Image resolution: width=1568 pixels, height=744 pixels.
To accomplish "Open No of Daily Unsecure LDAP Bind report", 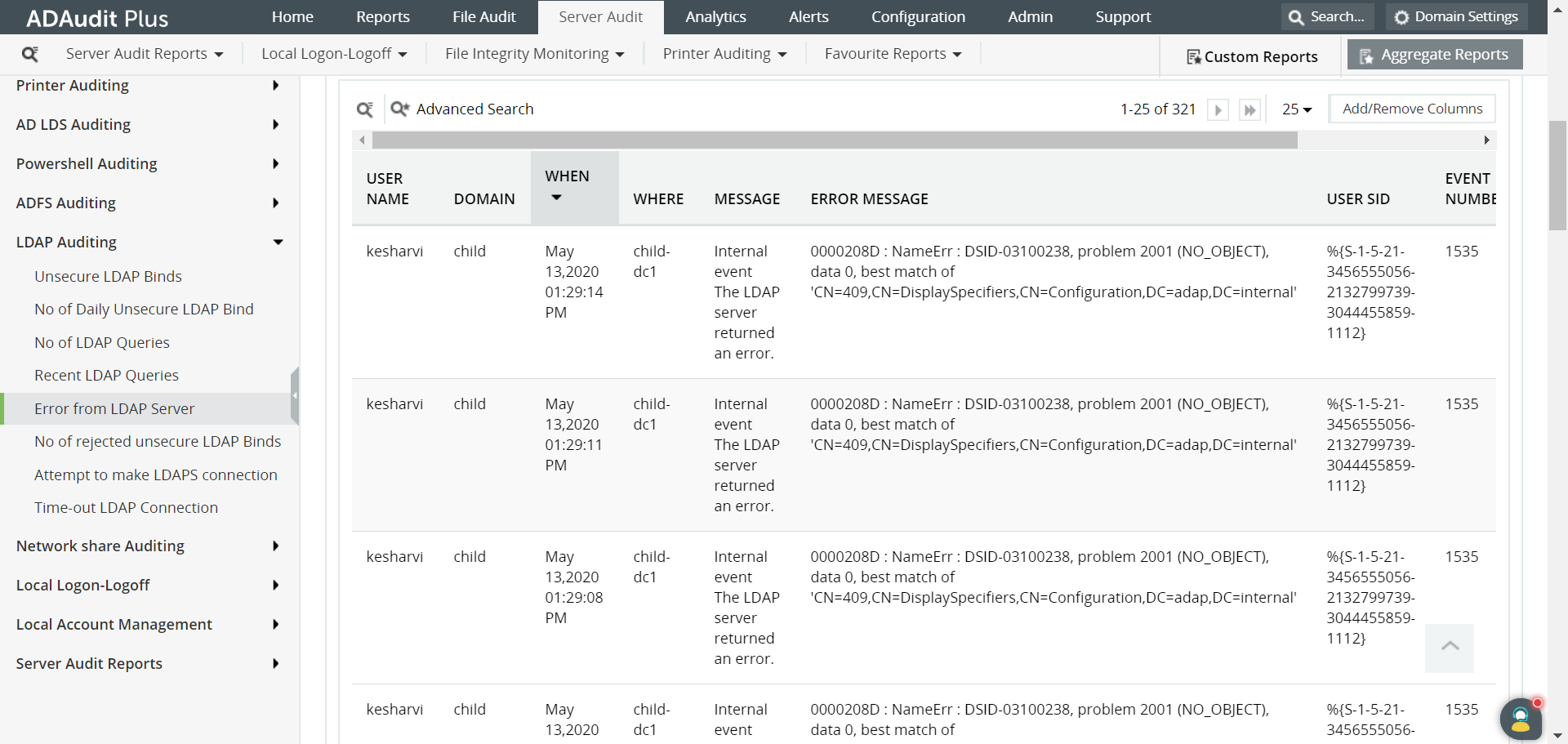I will click(144, 309).
